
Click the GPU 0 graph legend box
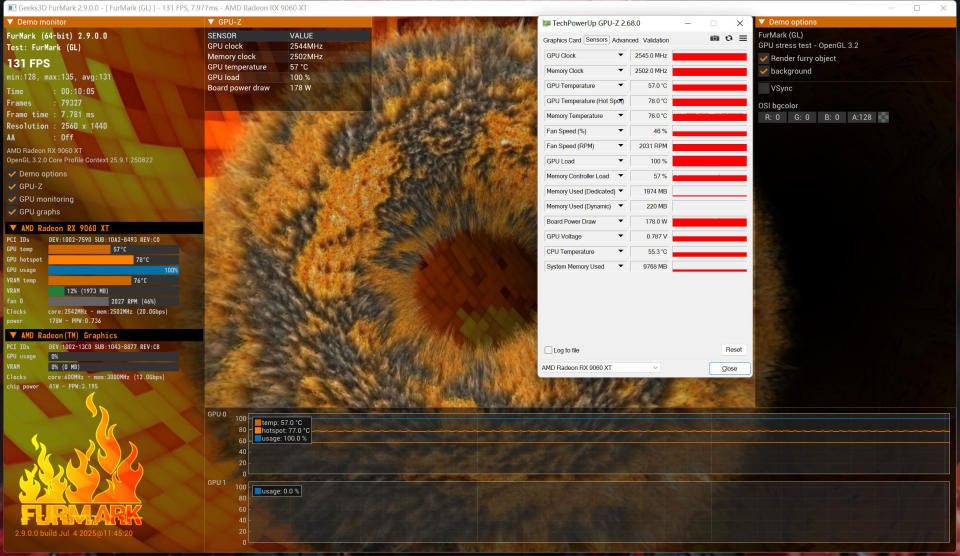[x=282, y=430]
